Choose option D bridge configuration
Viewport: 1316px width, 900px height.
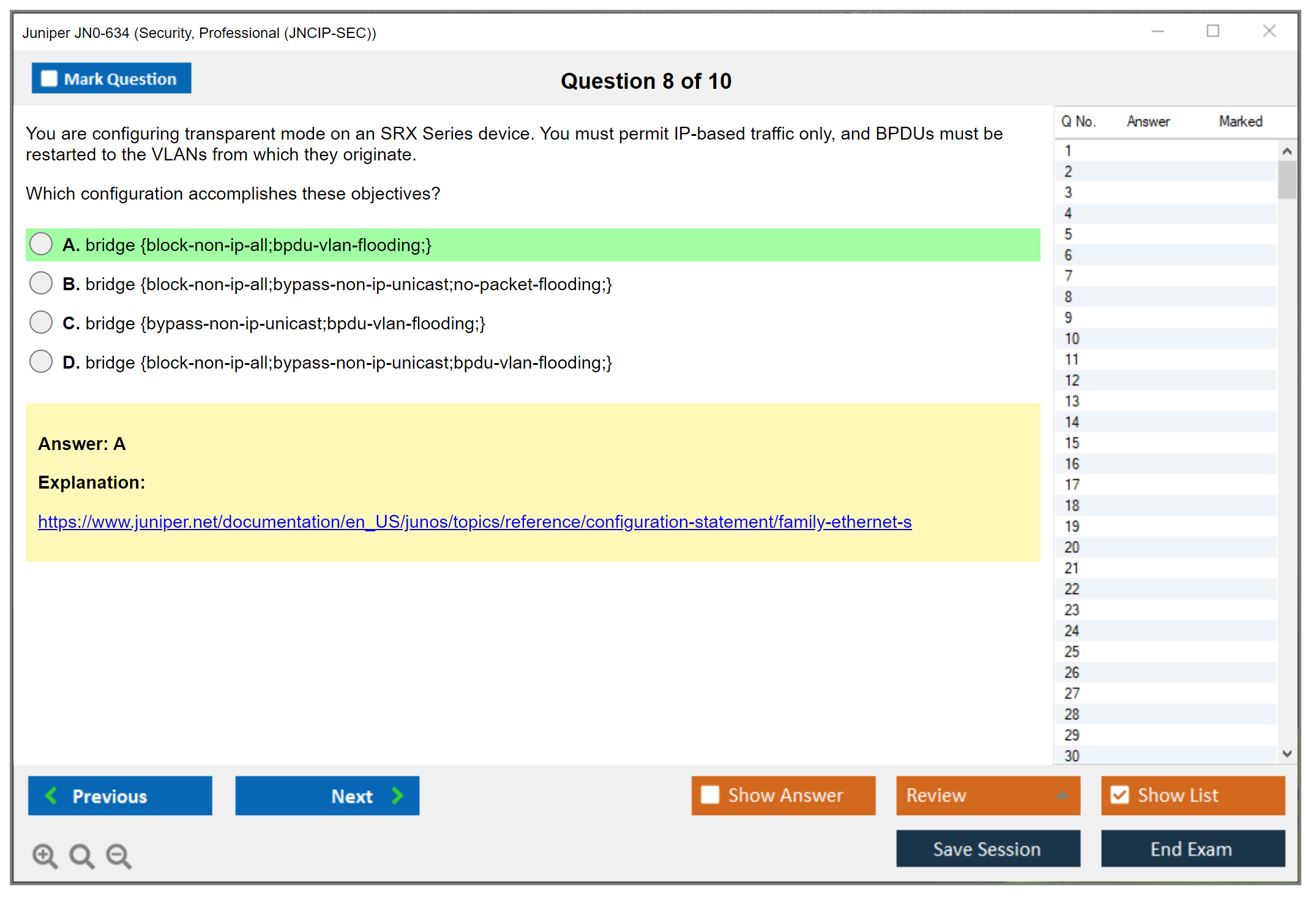pos(41,362)
